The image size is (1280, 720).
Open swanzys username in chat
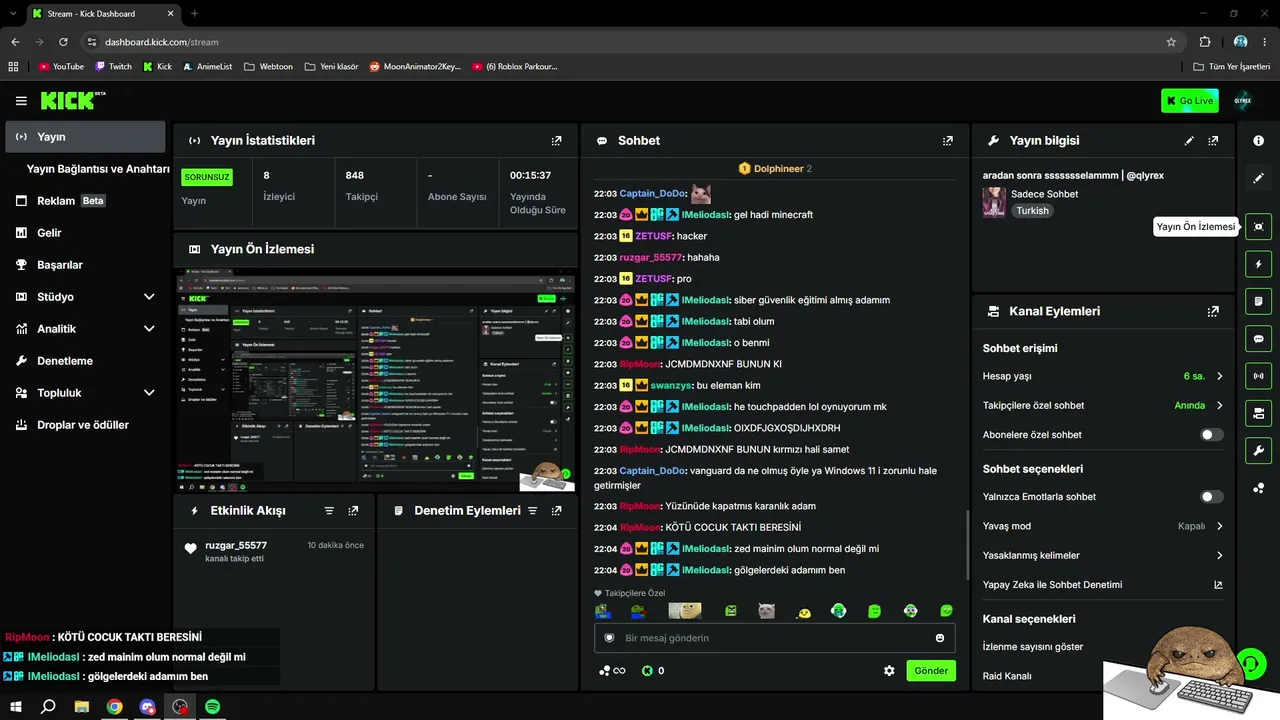(671, 385)
